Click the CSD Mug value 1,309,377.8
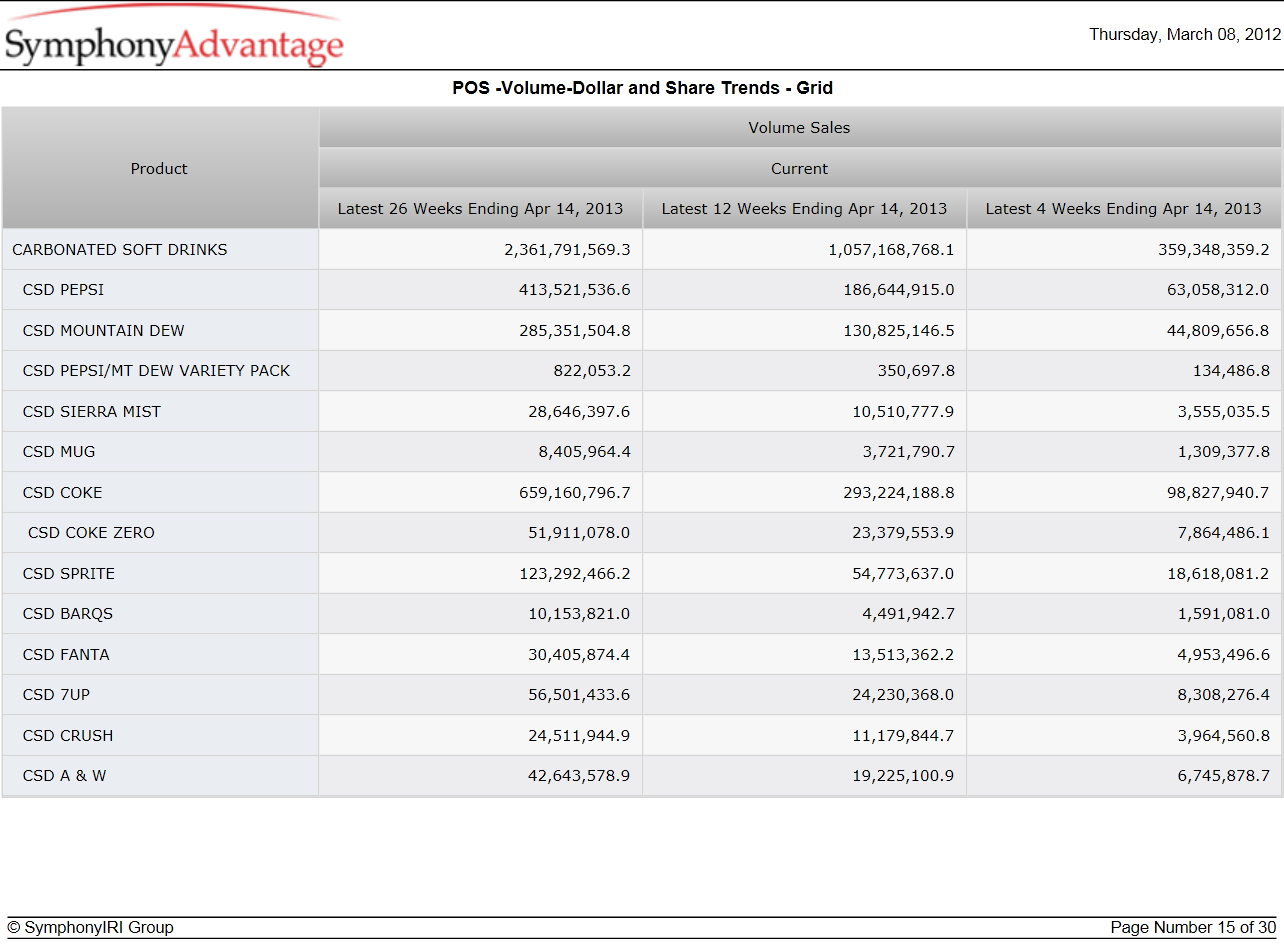The image size is (1284, 946). (1223, 452)
